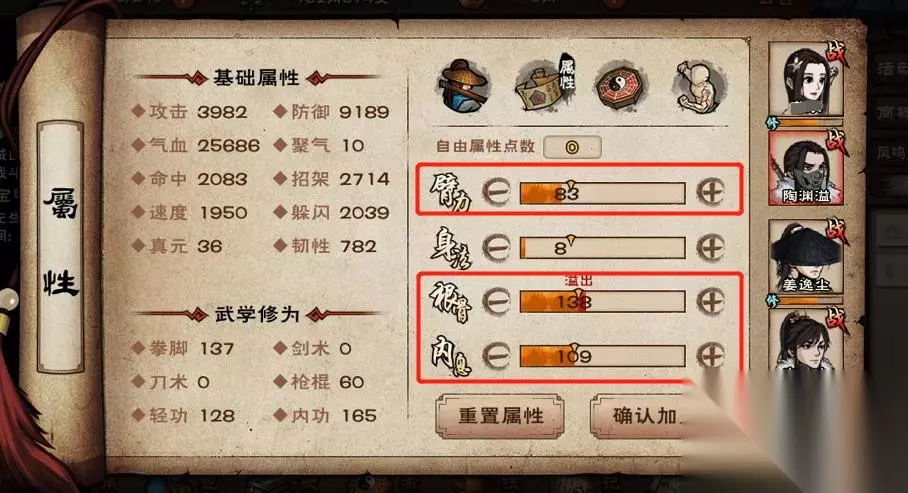This screenshot has height=493, width=908.
Task: Select the top female character portrait
Action: click(x=806, y=79)
